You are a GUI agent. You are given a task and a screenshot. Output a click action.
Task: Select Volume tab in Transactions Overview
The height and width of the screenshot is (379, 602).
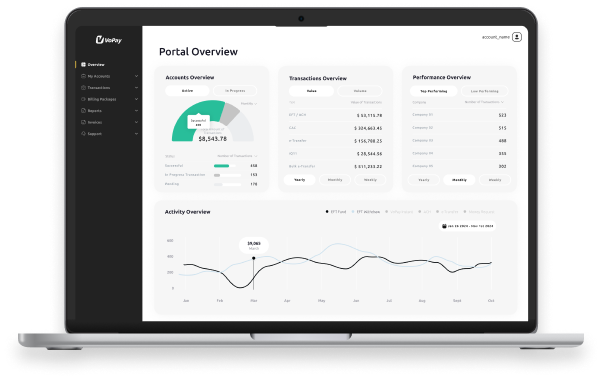coord(360,91)
